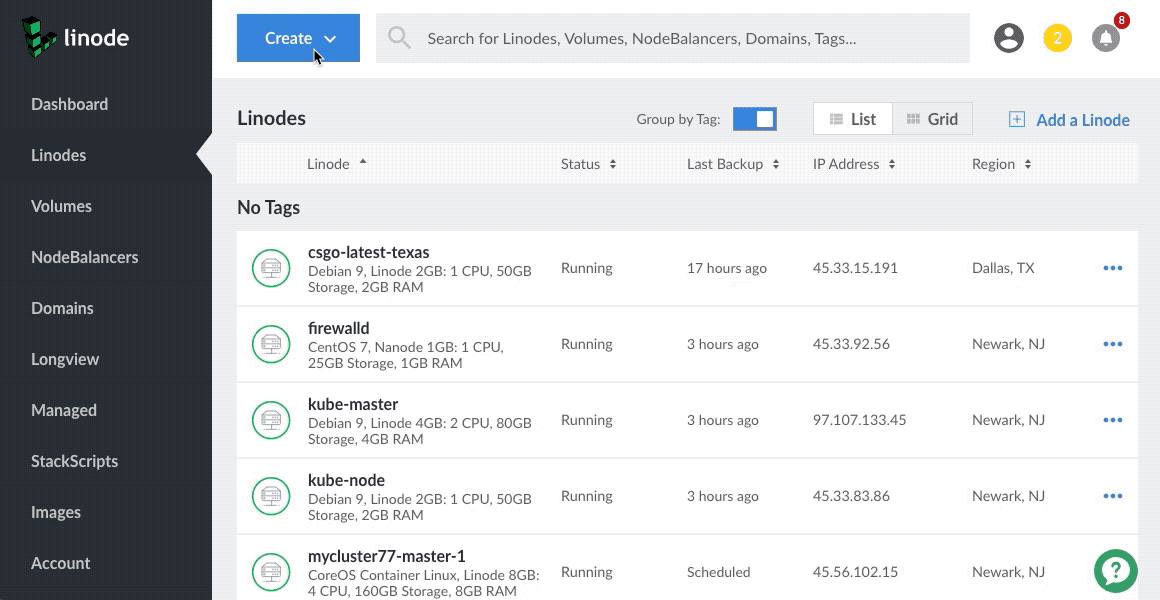The height and width of the screenshot is (600, 1160).
Task: Switch to Grid view
Action: [x=931, y=118]
